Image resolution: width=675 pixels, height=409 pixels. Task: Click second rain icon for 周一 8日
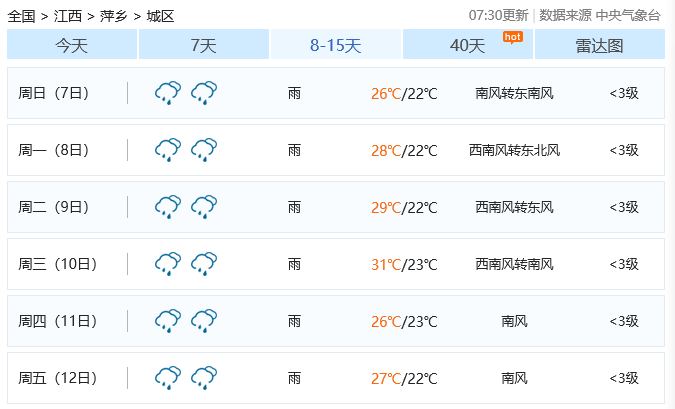click(x=204, y=150)
